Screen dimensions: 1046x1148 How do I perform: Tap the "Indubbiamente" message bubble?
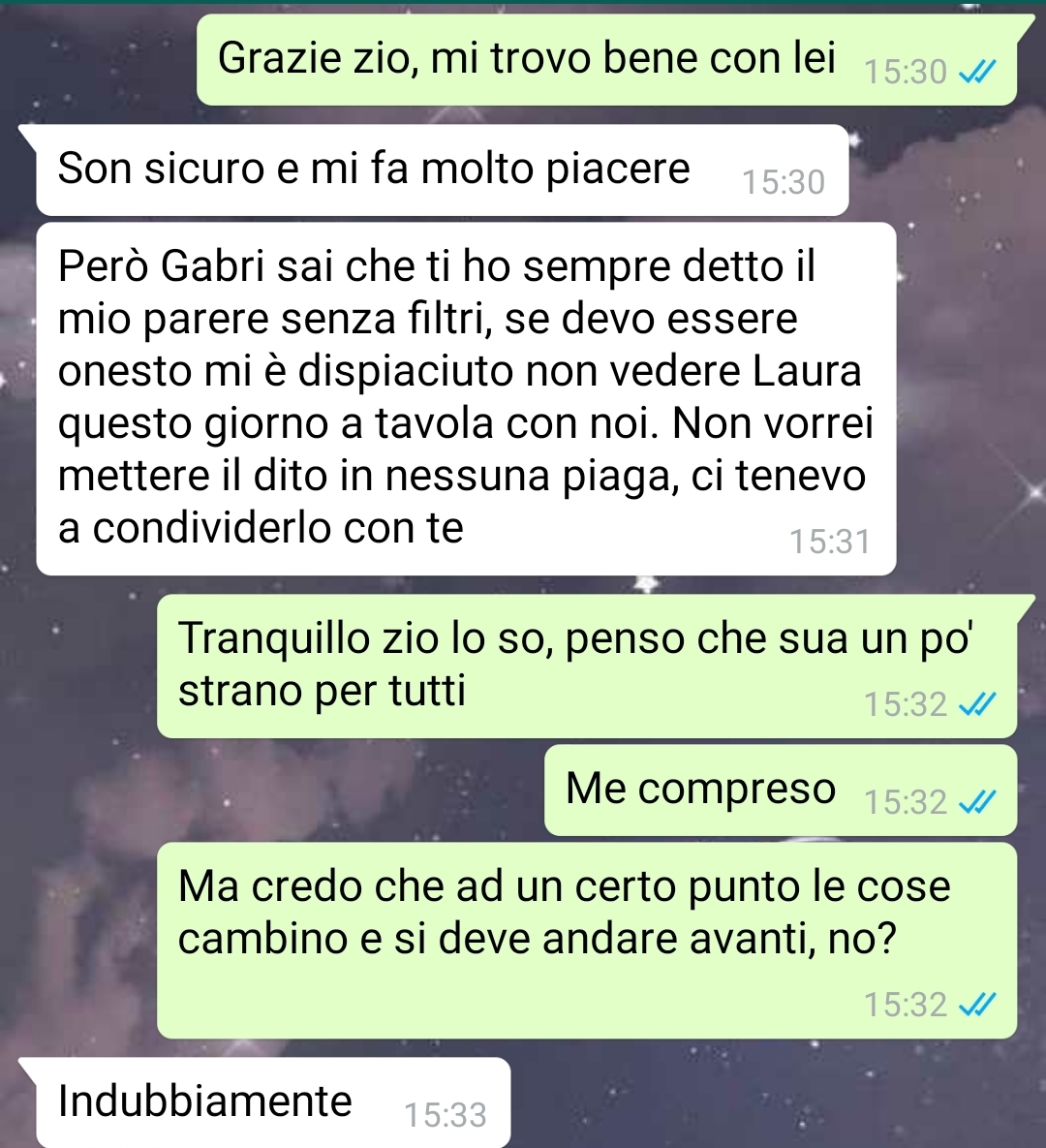272,1102
